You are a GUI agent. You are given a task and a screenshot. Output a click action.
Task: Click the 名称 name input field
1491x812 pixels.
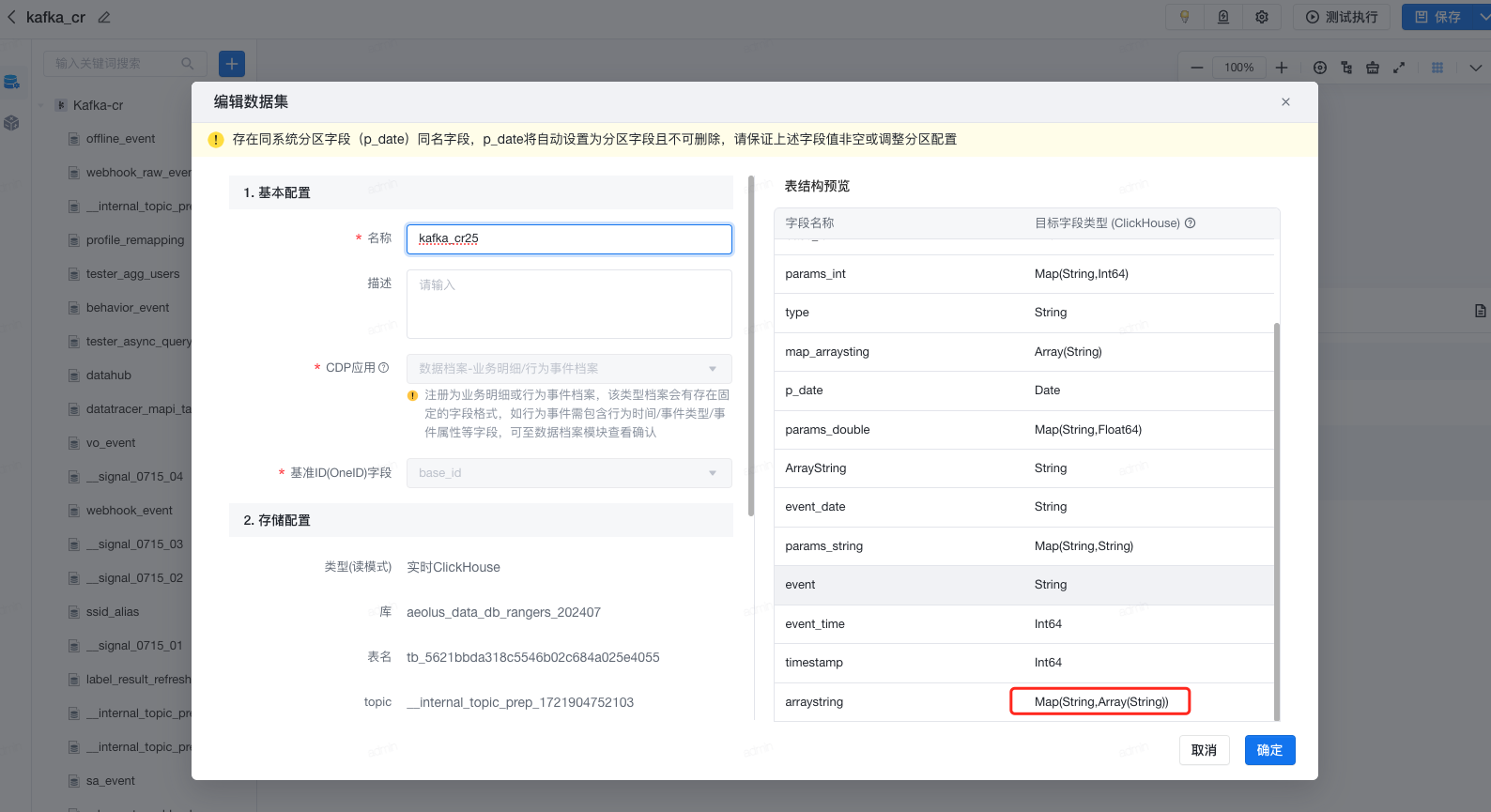[x=569, y=238]
